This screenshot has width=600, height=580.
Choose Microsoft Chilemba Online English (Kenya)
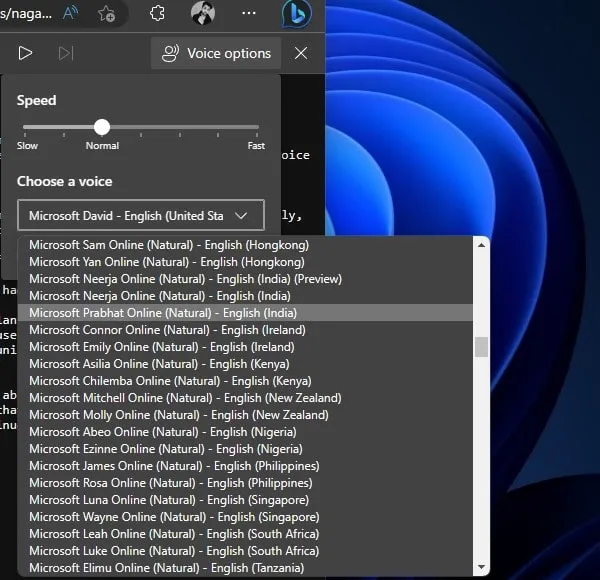click(245, 381)
